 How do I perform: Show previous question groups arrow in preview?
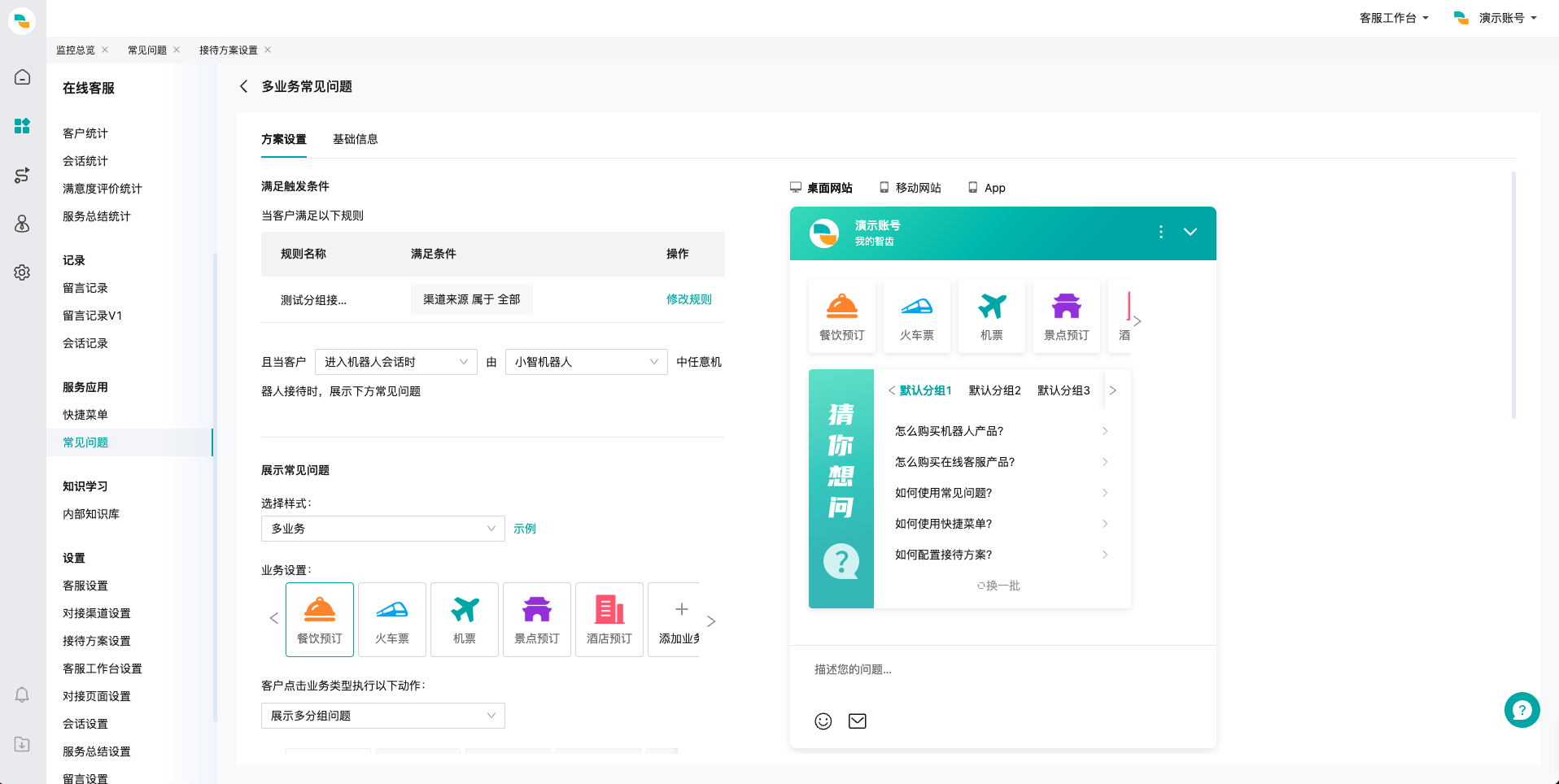(x=892, y=390)
